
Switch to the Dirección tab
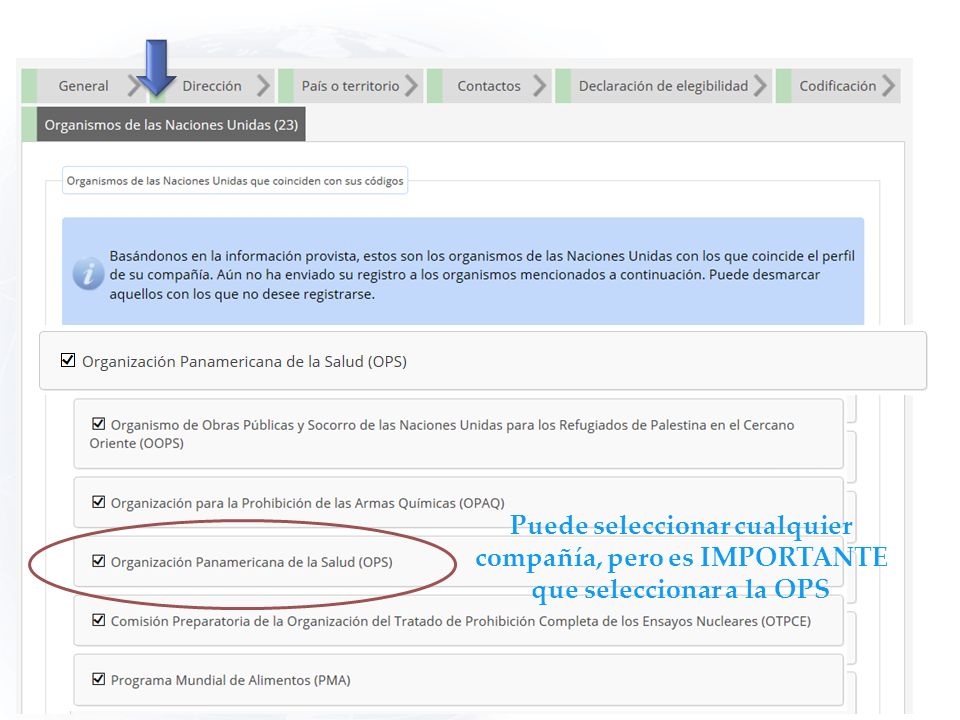(x=212, y=86)
